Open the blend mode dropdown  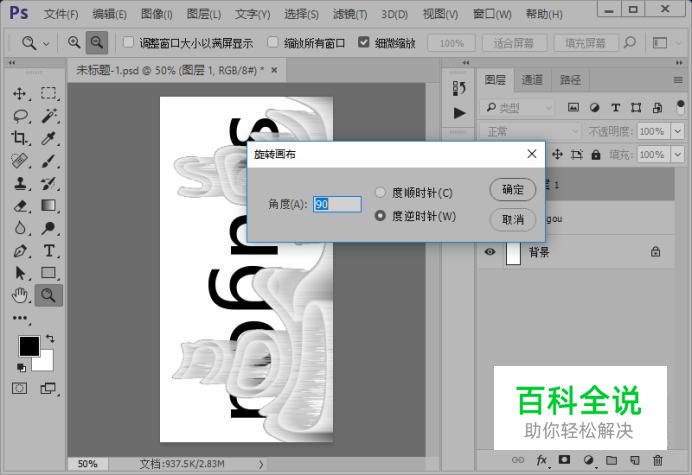coord(531,131)
